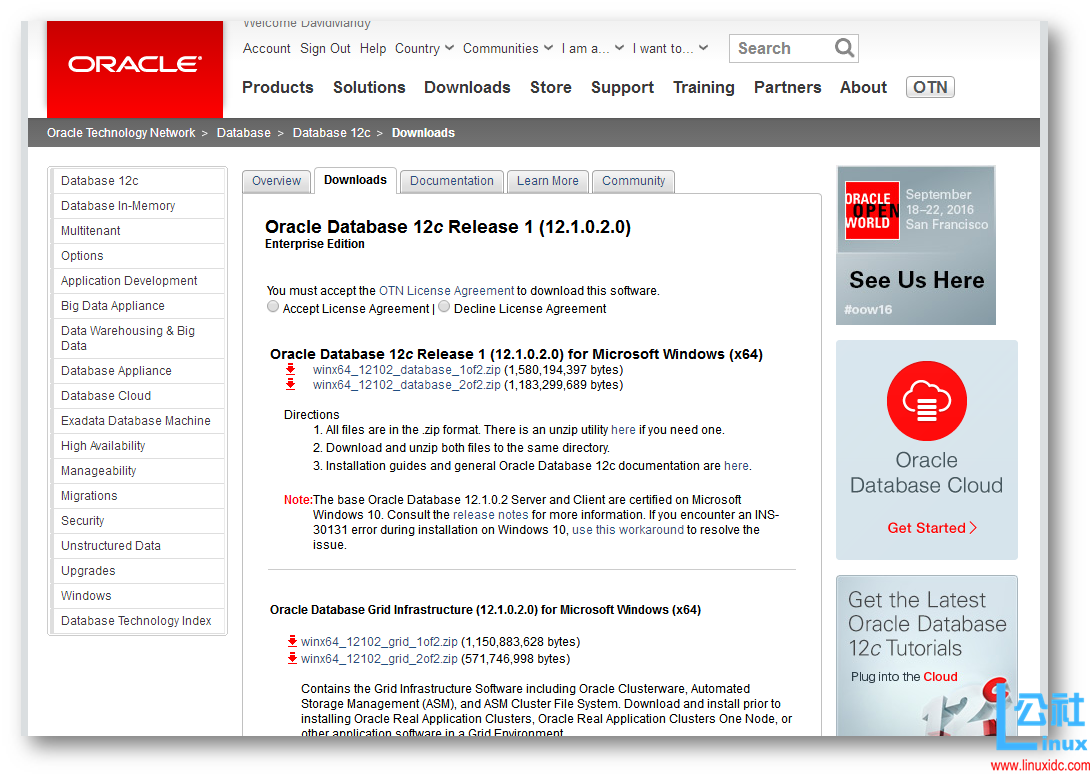Select the Decline License Agreement radio button
The width and height of the screenshot is (1090, 778).
444,306
